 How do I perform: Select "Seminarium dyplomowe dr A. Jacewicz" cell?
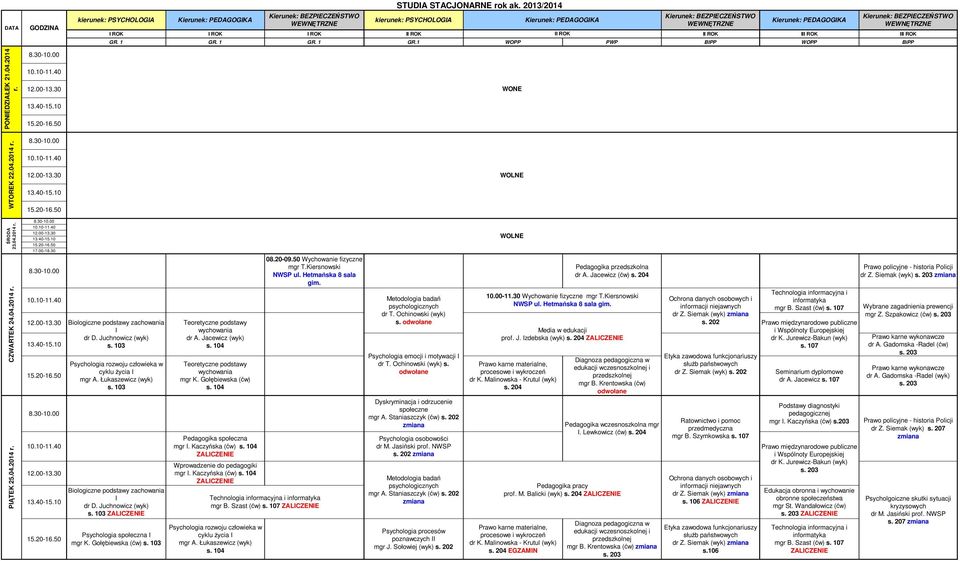click(809, 375)
